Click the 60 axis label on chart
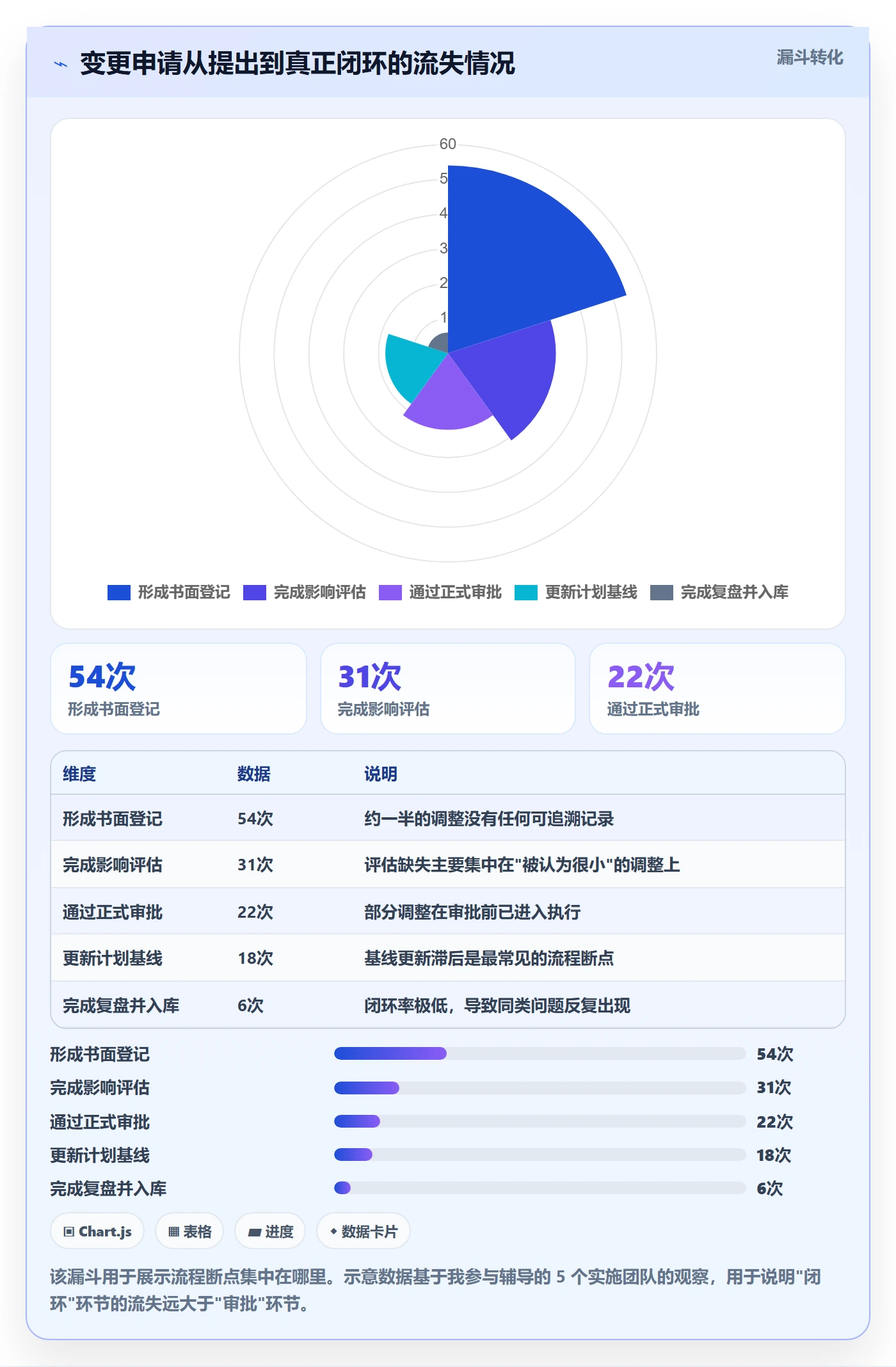This screenshot has height=1367, width=896. tap(448, 144)
